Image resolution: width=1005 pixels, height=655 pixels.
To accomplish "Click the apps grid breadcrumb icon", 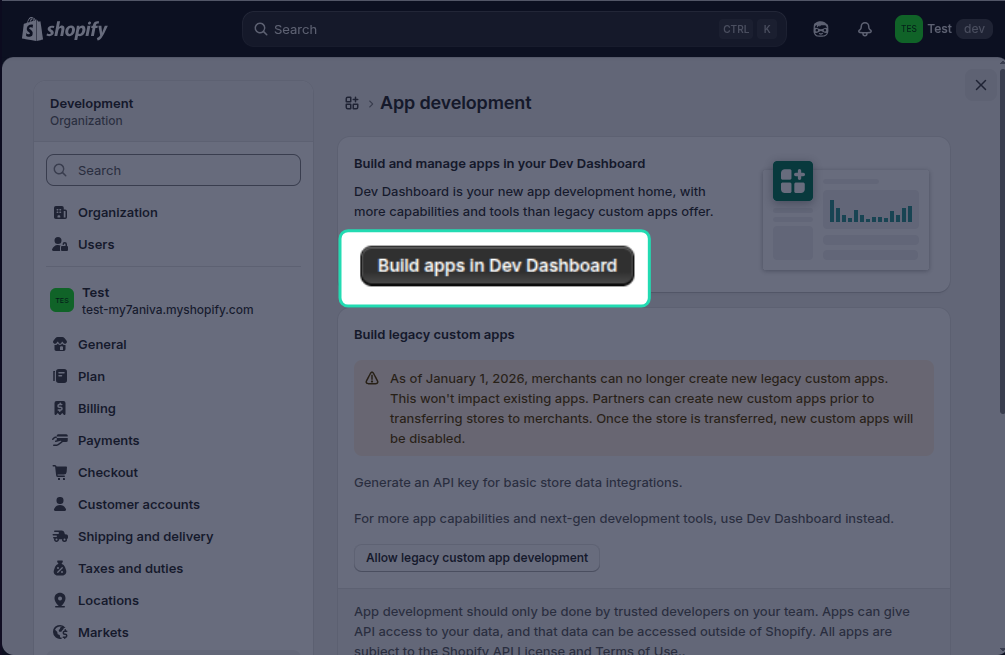I will (x=352, y=103).
